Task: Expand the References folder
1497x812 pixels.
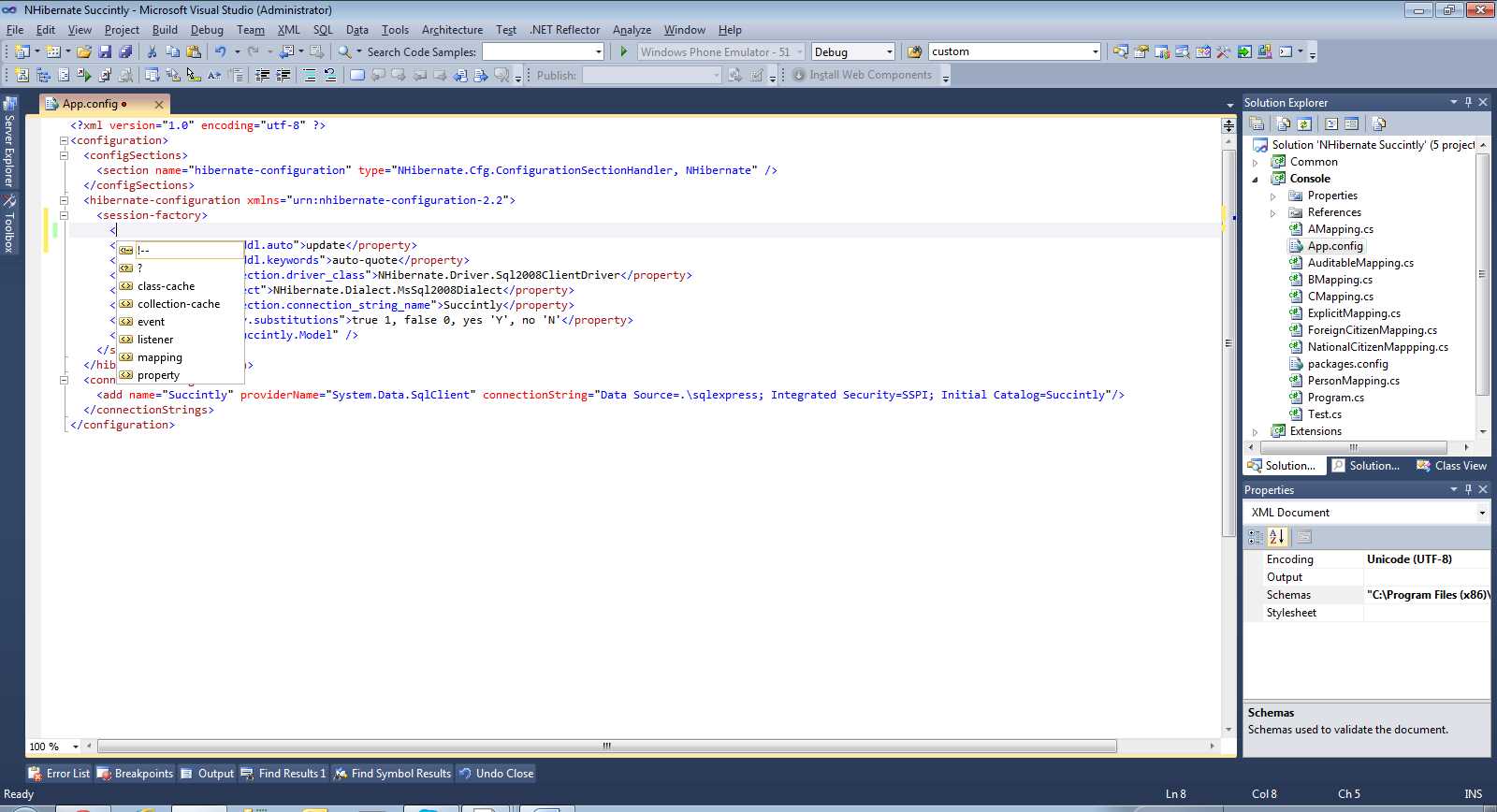Action: tap(1273, 212)
